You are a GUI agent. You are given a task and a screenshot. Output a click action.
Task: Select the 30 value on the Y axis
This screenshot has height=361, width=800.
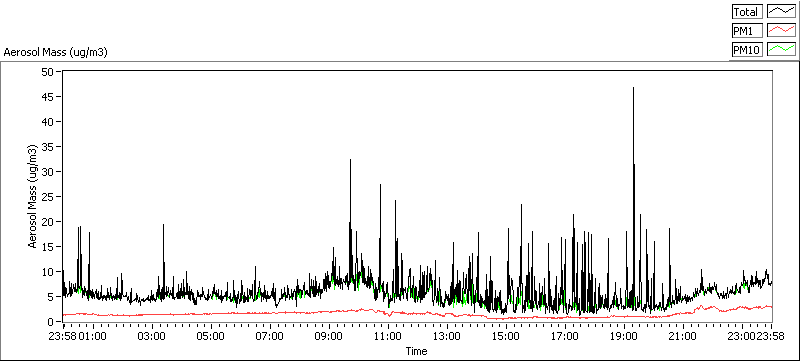tap(48, 171)
